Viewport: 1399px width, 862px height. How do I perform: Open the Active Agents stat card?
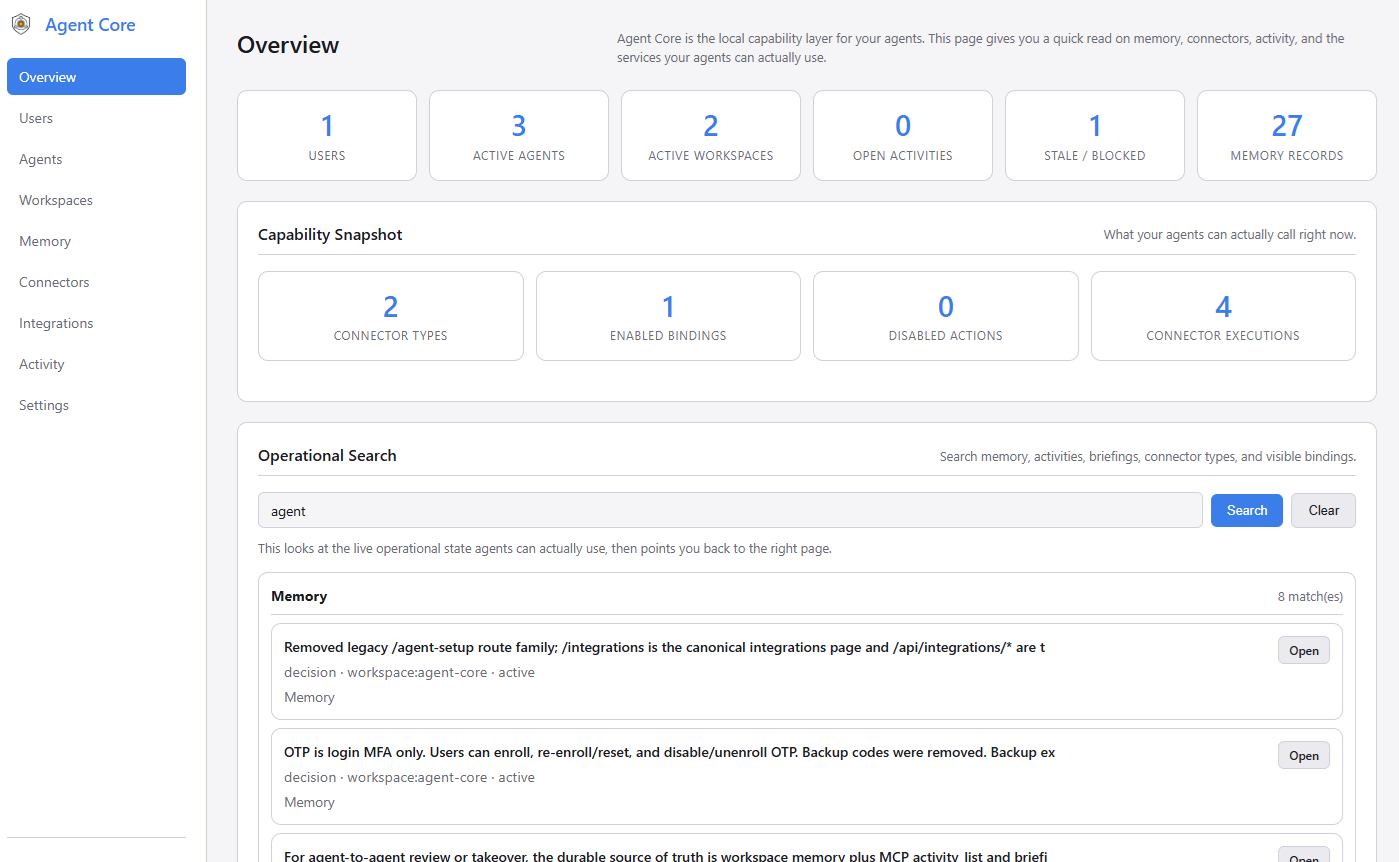[x=519, y=136]
